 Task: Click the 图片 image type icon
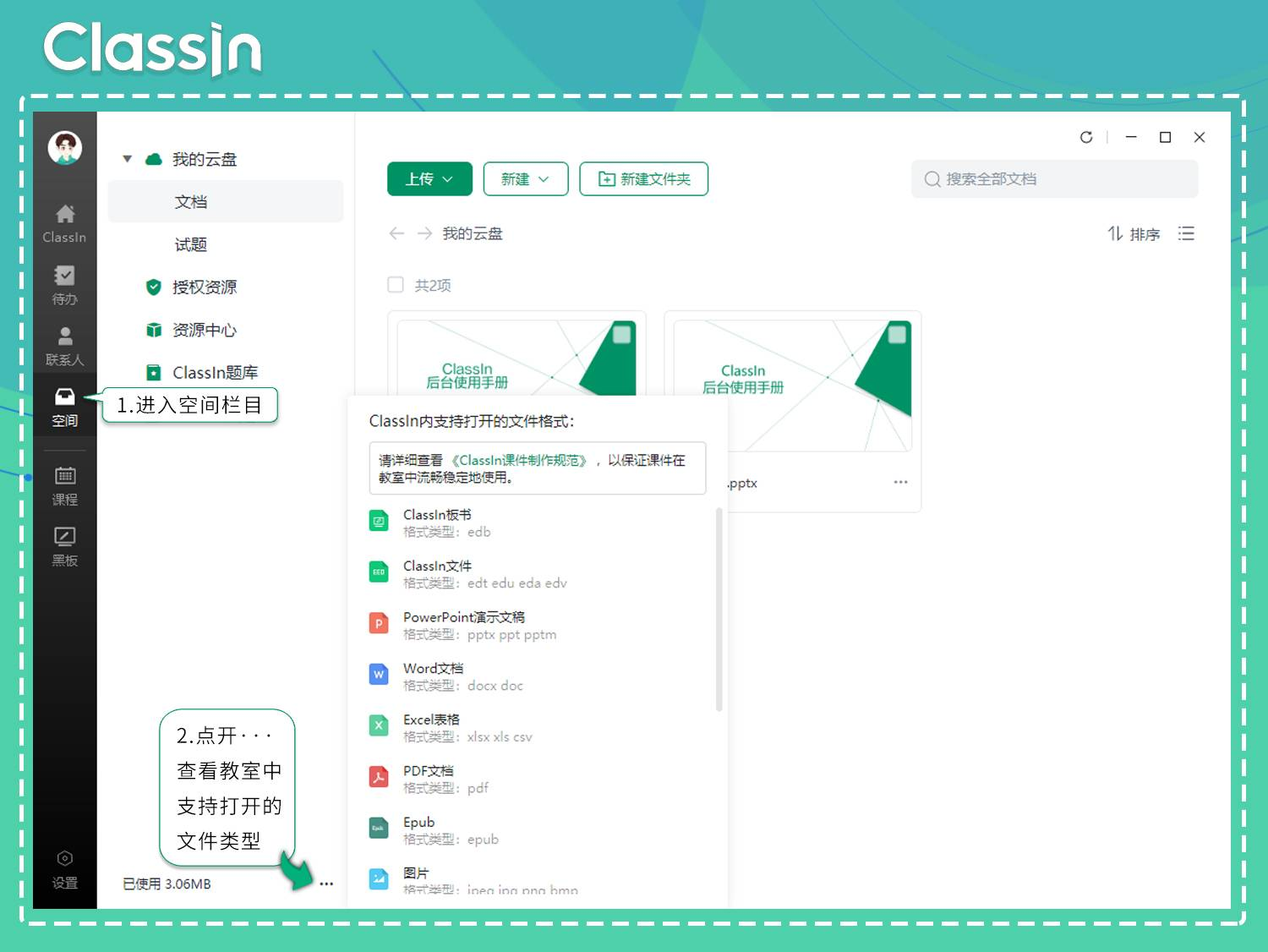coord(379,879)
